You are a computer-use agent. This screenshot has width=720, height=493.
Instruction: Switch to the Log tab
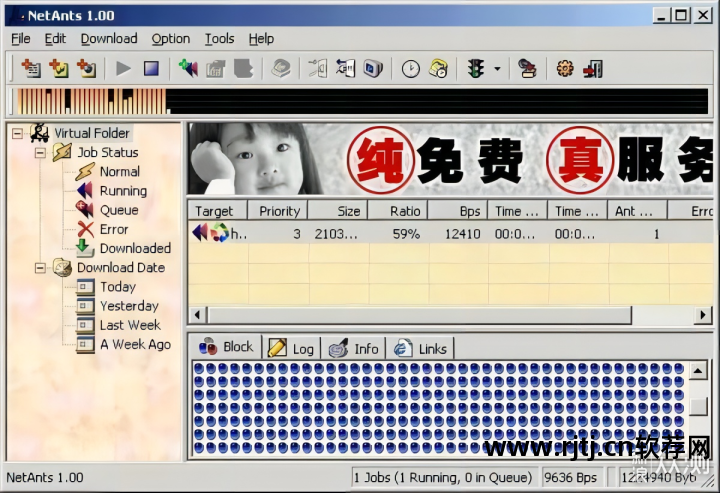point(291,348)
